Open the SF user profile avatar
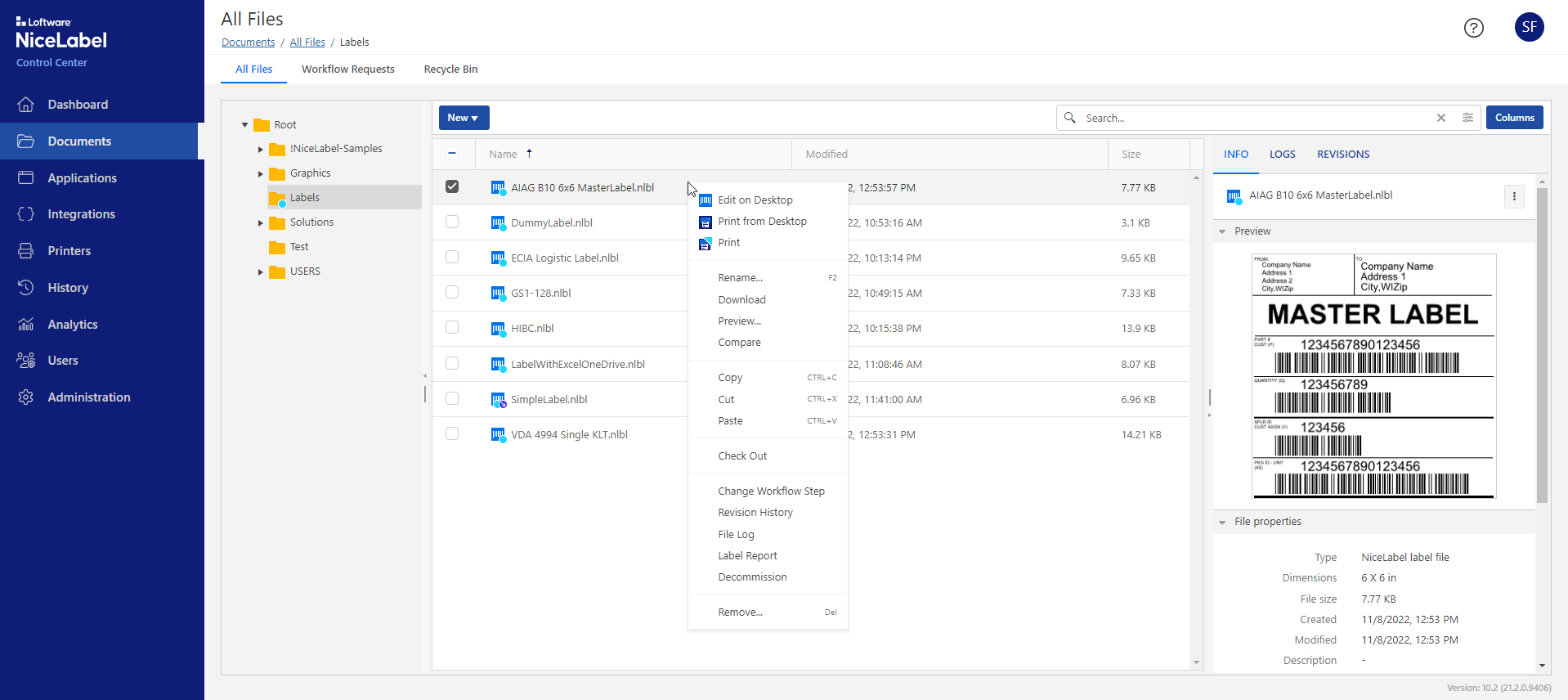Viewport: 1568px width, 700px height. (x=1529, y=27)
